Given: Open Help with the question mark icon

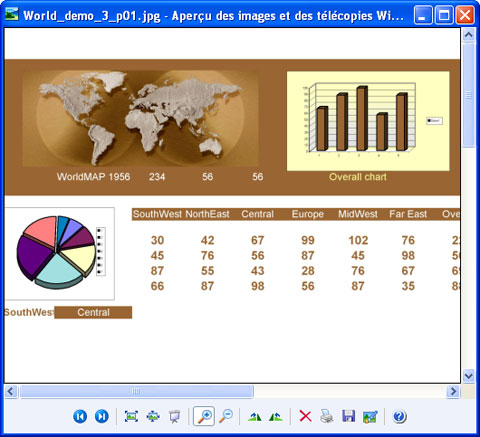Looking at the screenshot, I should coord(399,416).
